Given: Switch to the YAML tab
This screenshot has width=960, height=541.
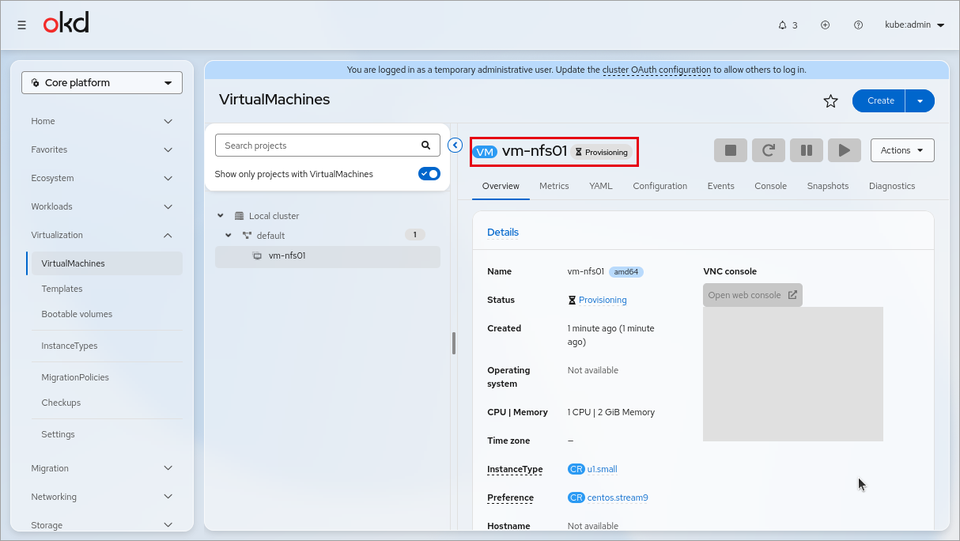Looking at the screenshot, I should 601,186.
